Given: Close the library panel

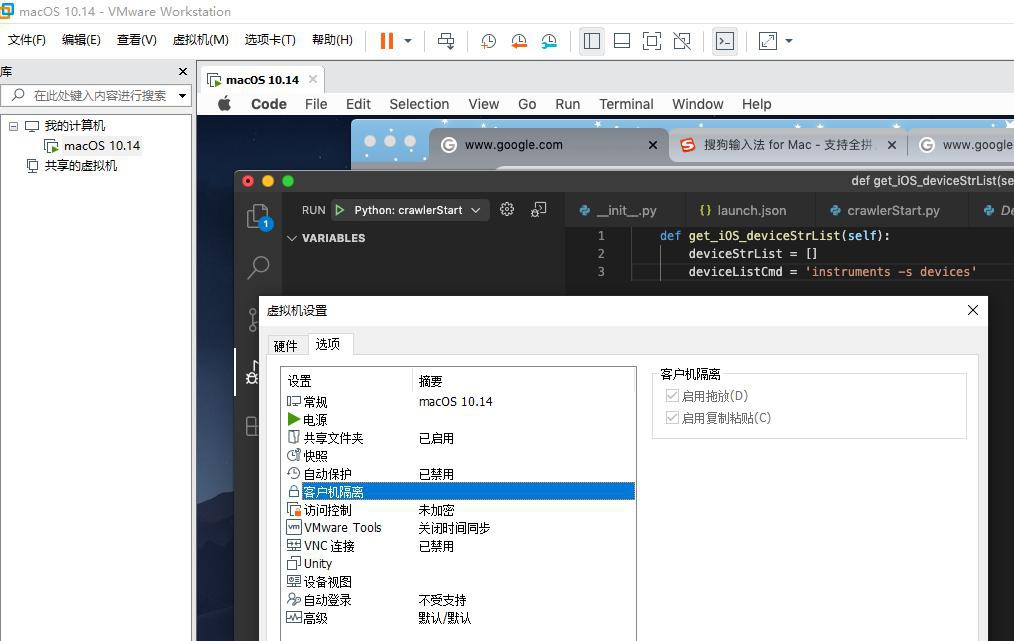Looking at the screenshot, I should (183, 71).
